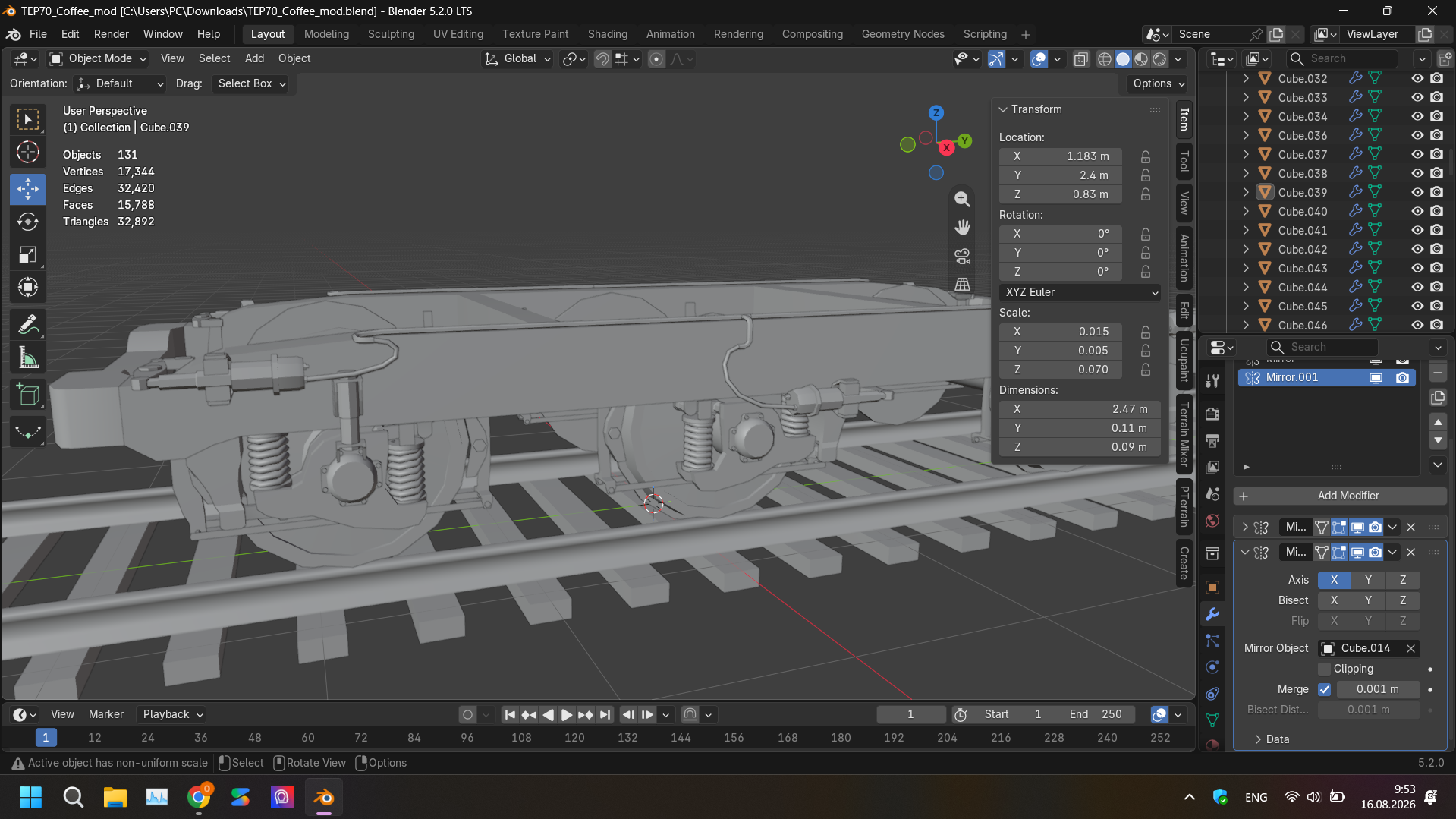Expand Cube.040 in the outliner
This screenshot has width=1456, height=819.
[1246, 211]
